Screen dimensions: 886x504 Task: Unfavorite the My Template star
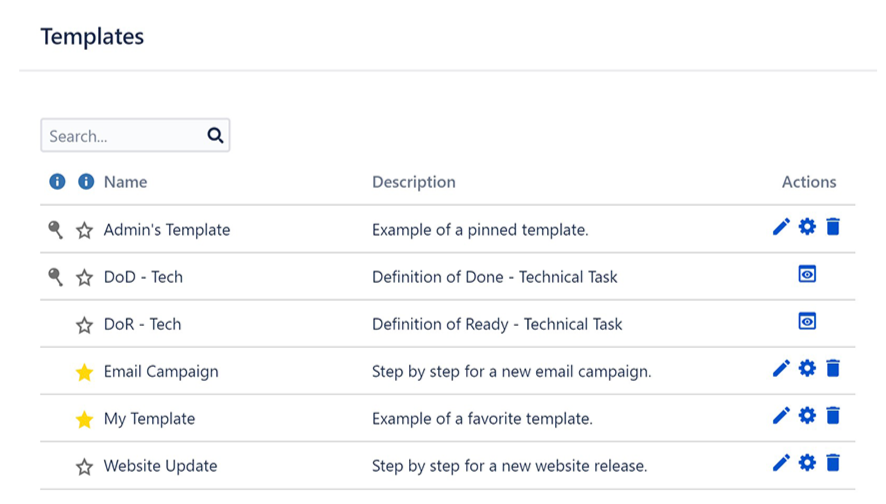pyautogui.click(x=84, y=419)
